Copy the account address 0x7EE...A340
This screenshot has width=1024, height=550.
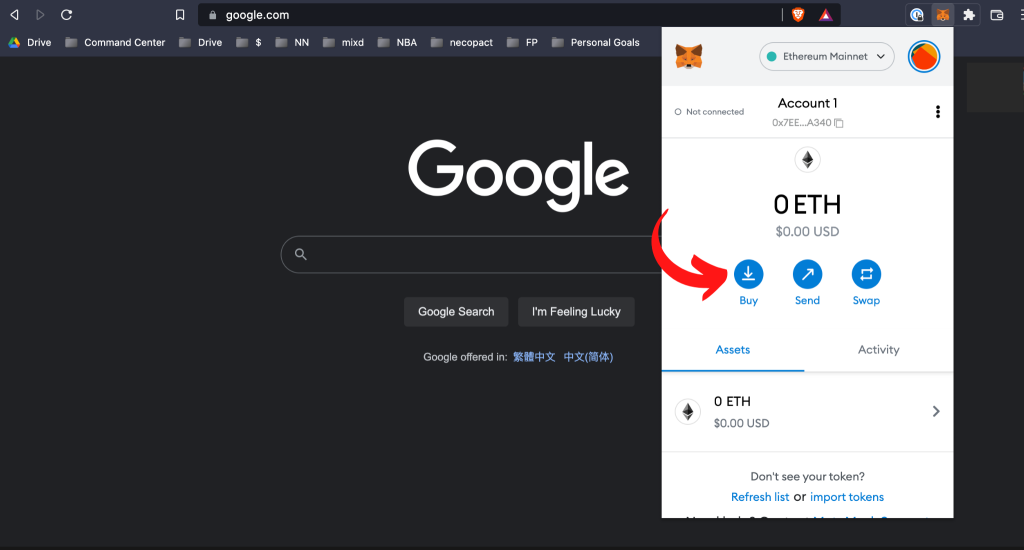[839, 123]
